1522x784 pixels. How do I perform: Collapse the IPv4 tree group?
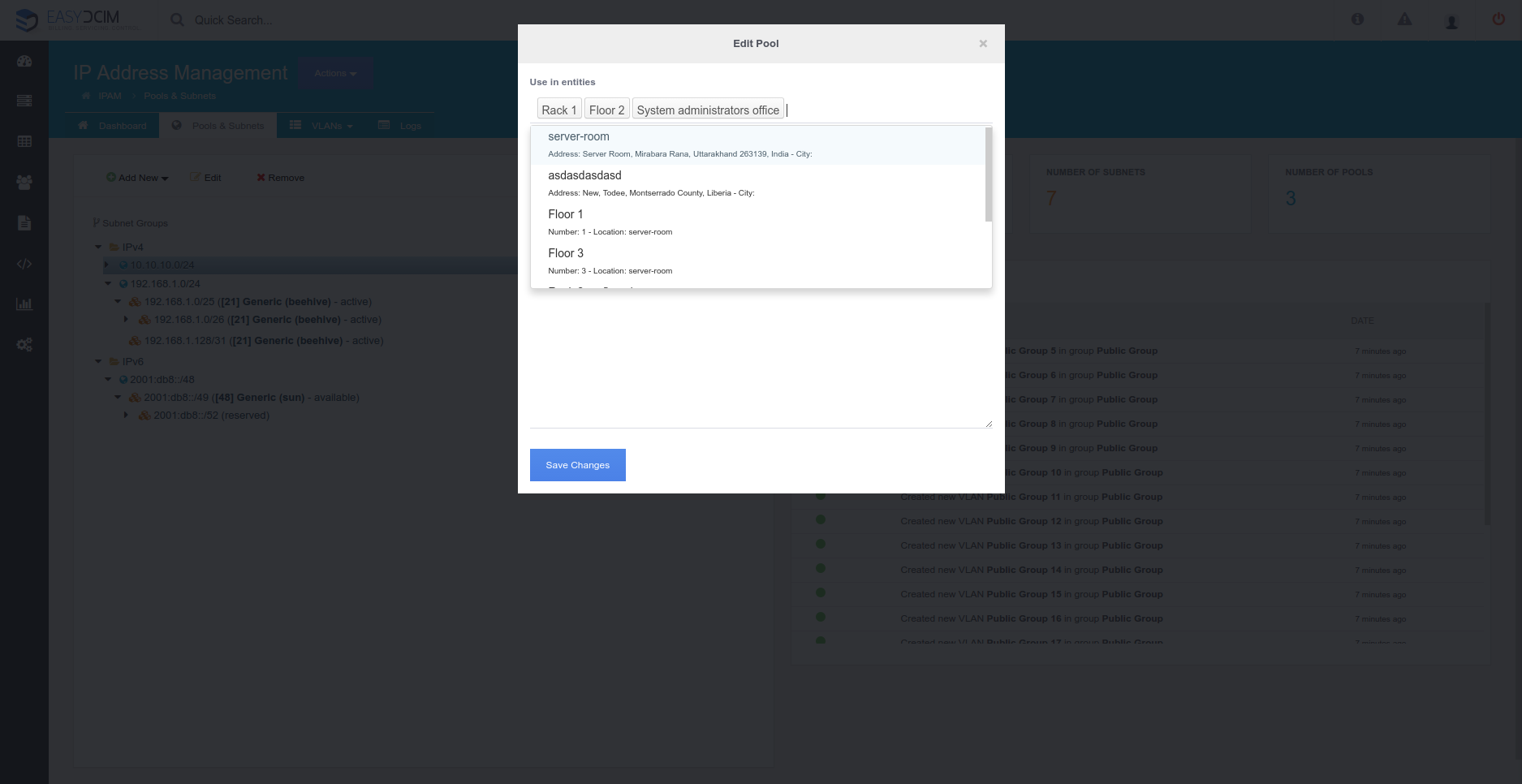click(x=98, y=247)
